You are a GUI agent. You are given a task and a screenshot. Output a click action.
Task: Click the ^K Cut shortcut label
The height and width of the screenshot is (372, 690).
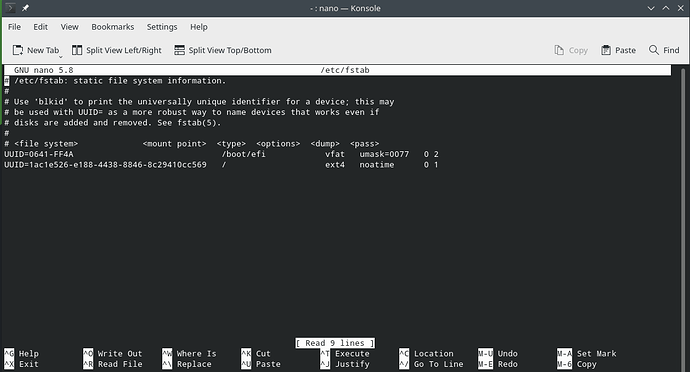pyautogui.click(x=256, y=354)
